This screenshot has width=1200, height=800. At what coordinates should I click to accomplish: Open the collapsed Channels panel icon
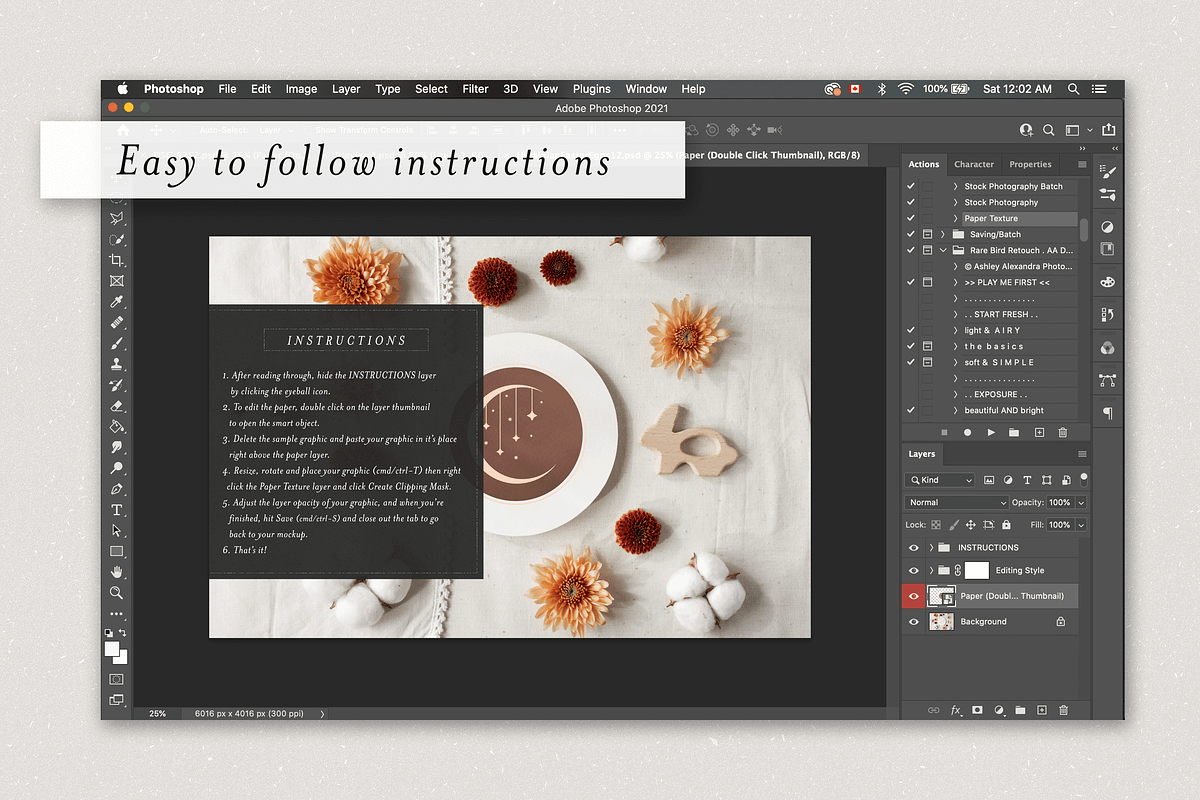(x=1107, y=348)
